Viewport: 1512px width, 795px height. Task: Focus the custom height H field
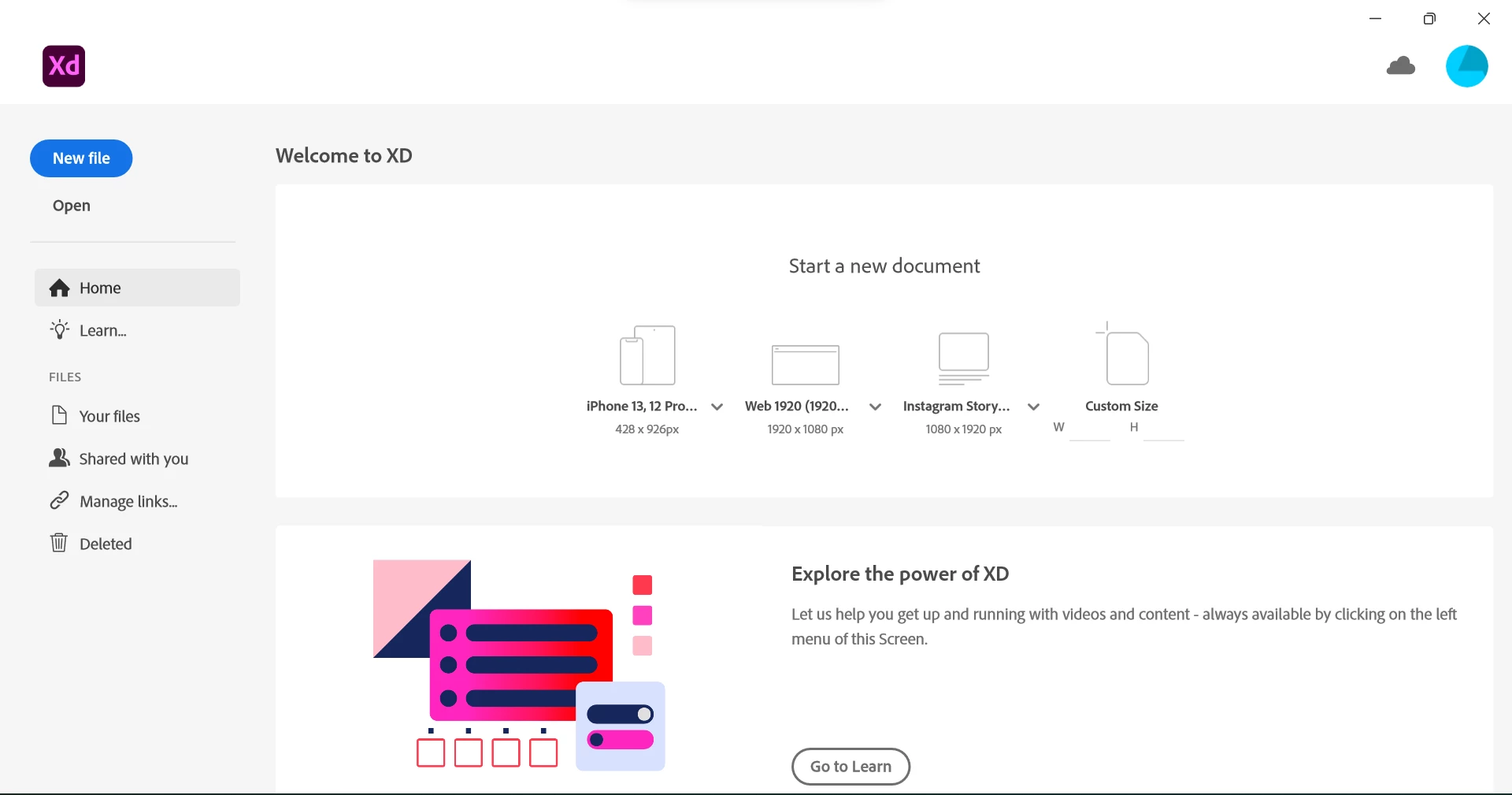tap(1164, 429)
